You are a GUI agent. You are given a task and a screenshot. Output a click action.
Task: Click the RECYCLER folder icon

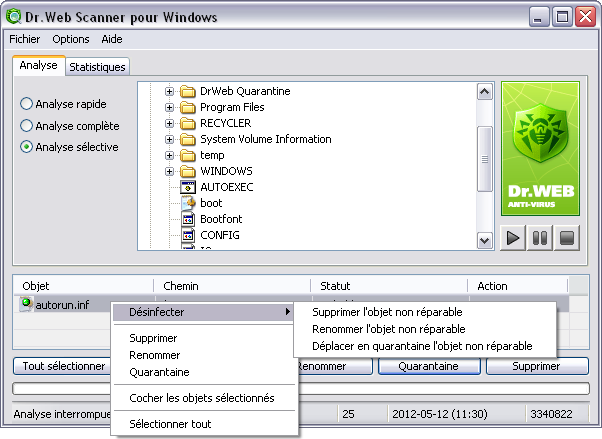tap(188, 123)
